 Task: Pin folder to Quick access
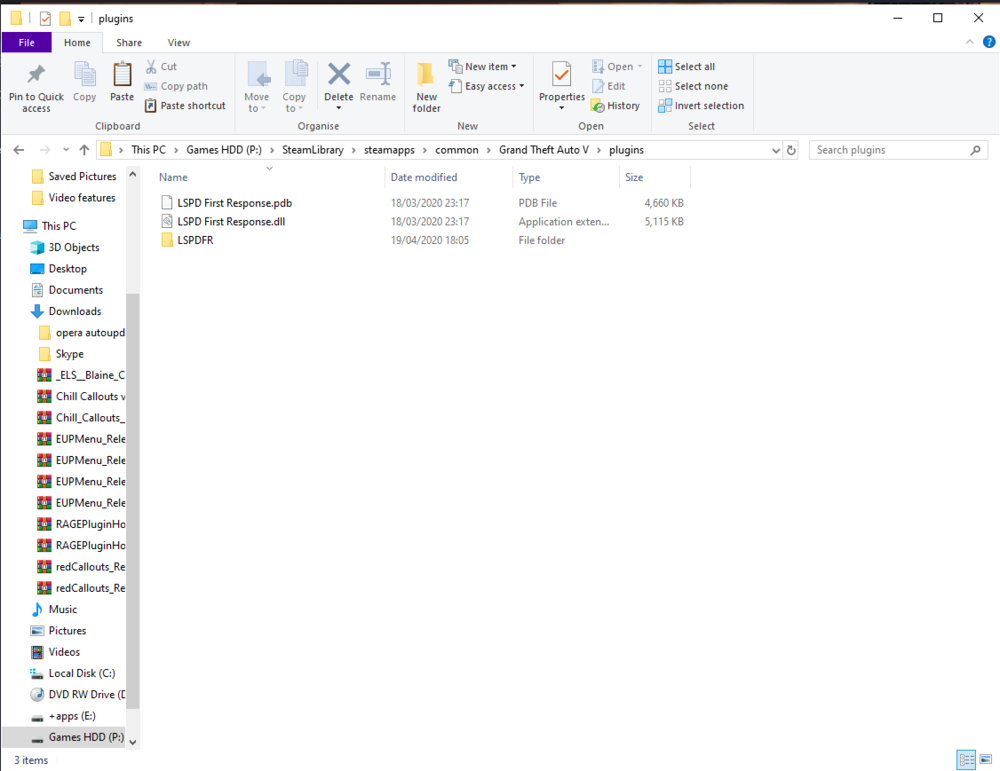(36, 89)
